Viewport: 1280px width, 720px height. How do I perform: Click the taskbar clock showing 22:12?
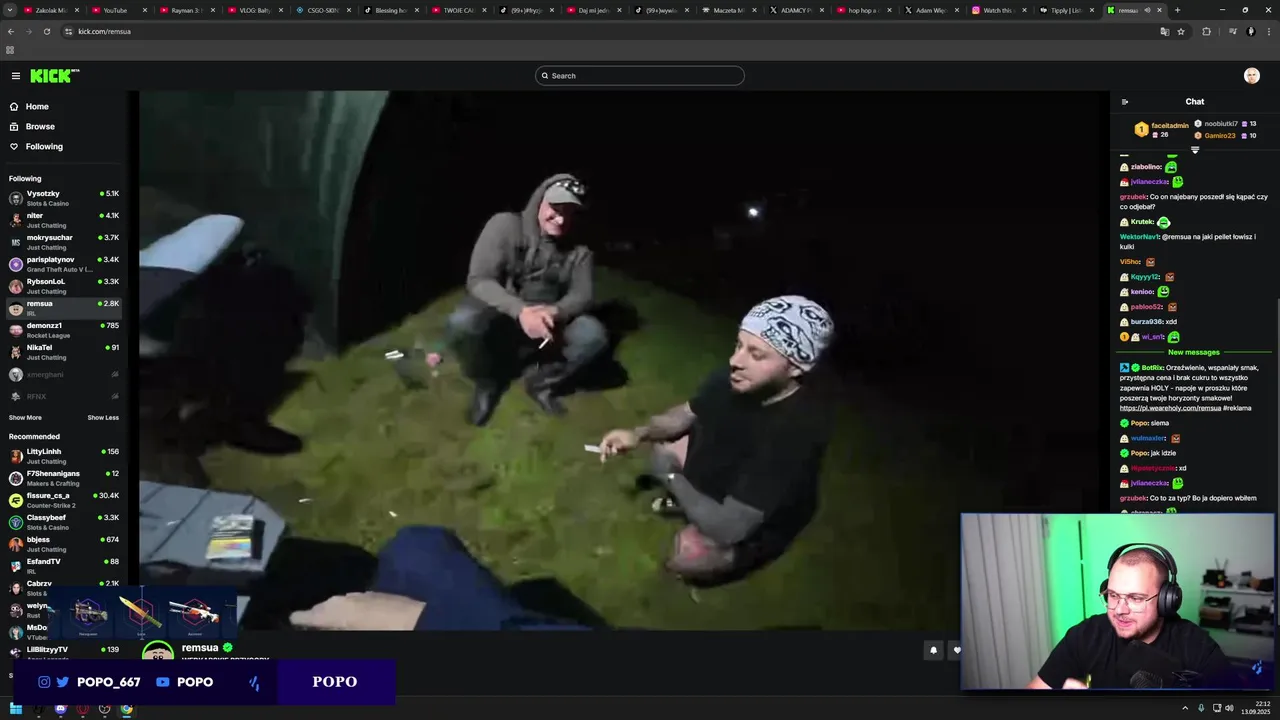click(x=1254, y=709)
